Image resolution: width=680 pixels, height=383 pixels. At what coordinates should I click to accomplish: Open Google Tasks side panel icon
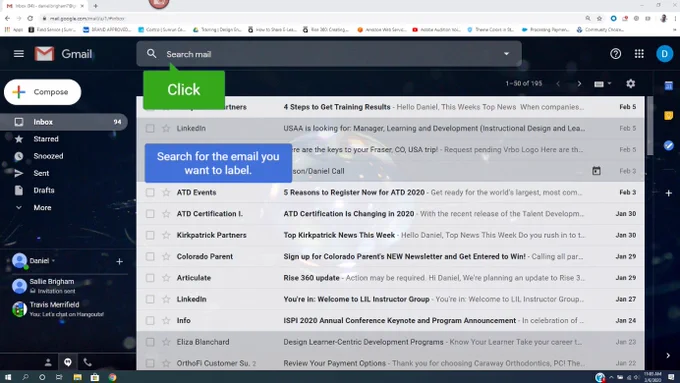668,145
